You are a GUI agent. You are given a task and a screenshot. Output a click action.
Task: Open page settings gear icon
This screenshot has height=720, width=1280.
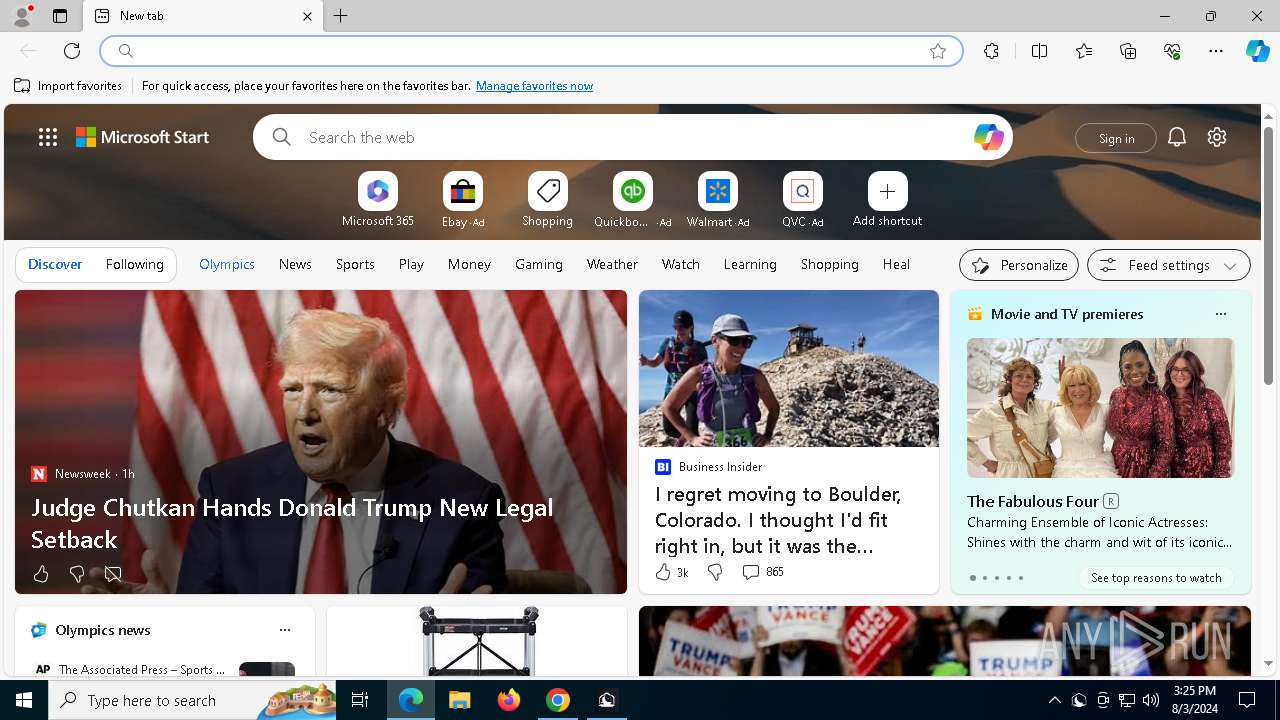[x=1217, y=137]
